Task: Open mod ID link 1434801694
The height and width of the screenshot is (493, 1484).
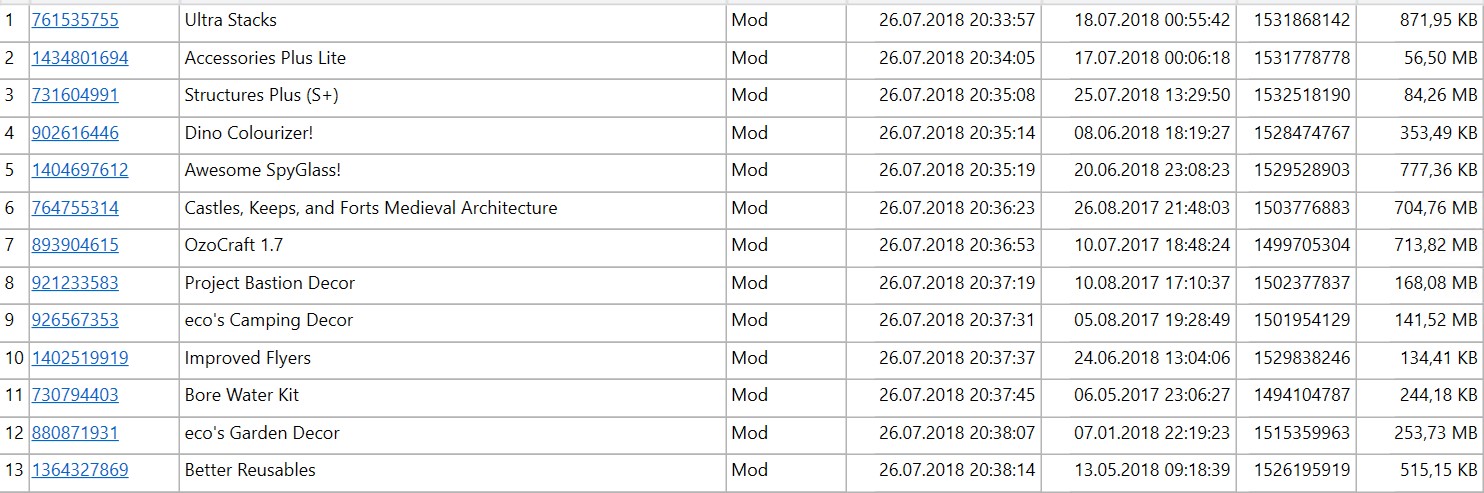Action: pos(80,58)
